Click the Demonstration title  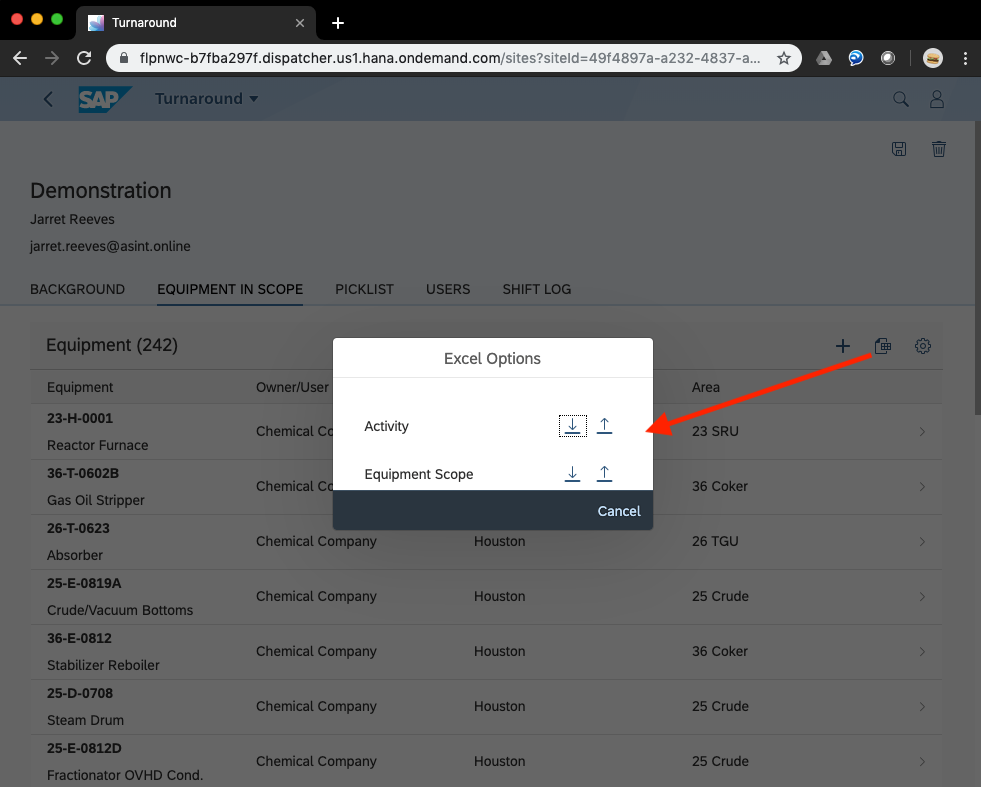pyautogui.click(x=101, y=190)
